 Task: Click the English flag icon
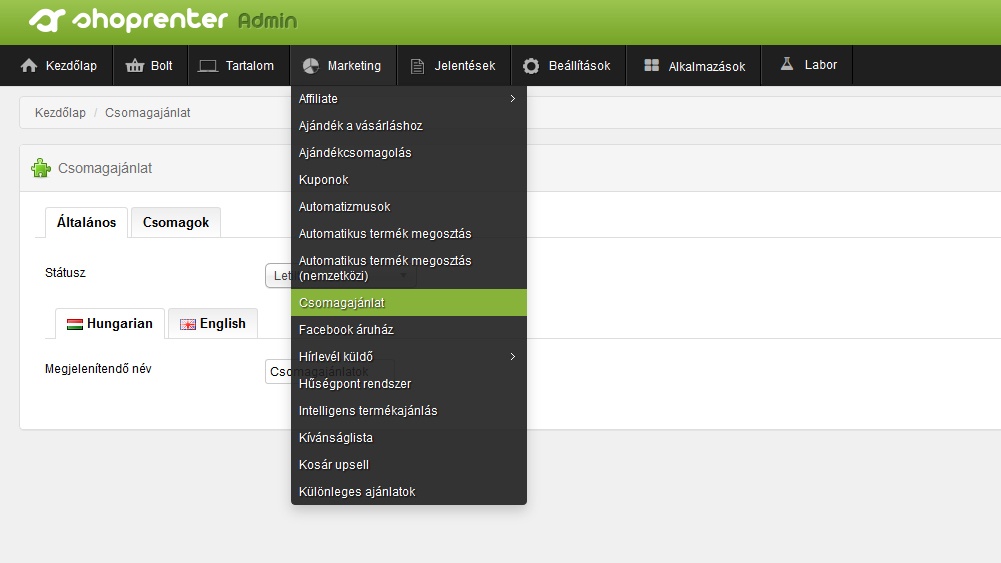(188, 324)
